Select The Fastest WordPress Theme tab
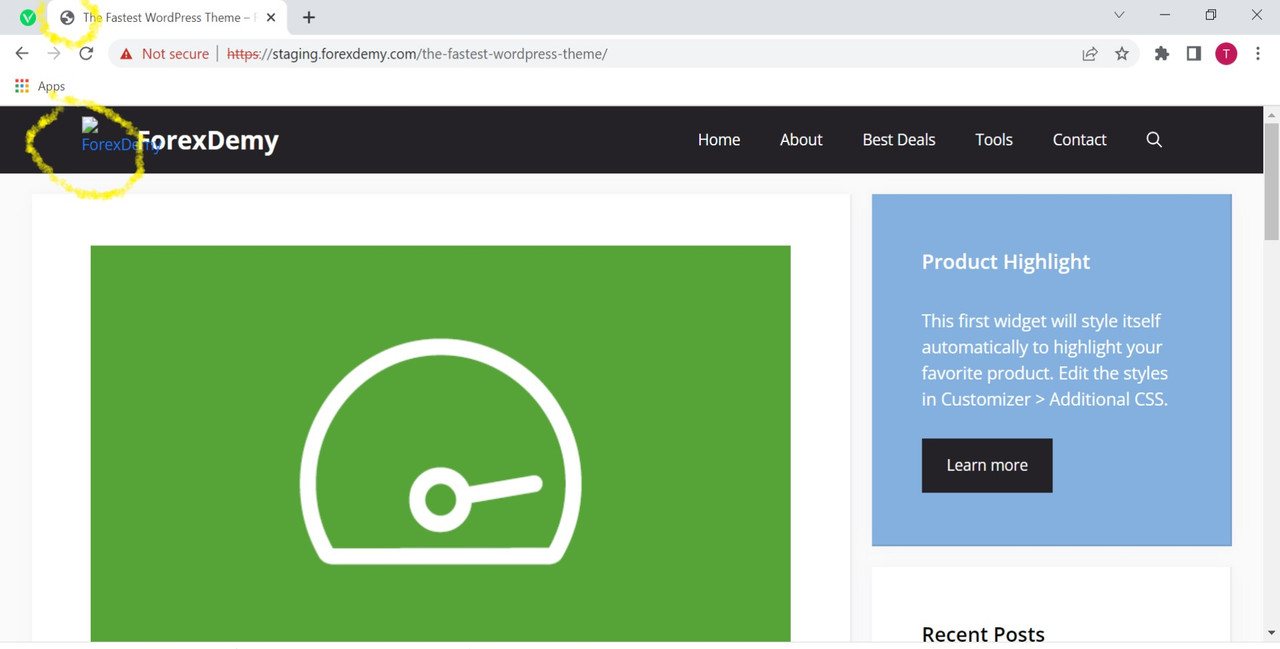Screen dimensions: 1280x649 [x=168, y=17]
